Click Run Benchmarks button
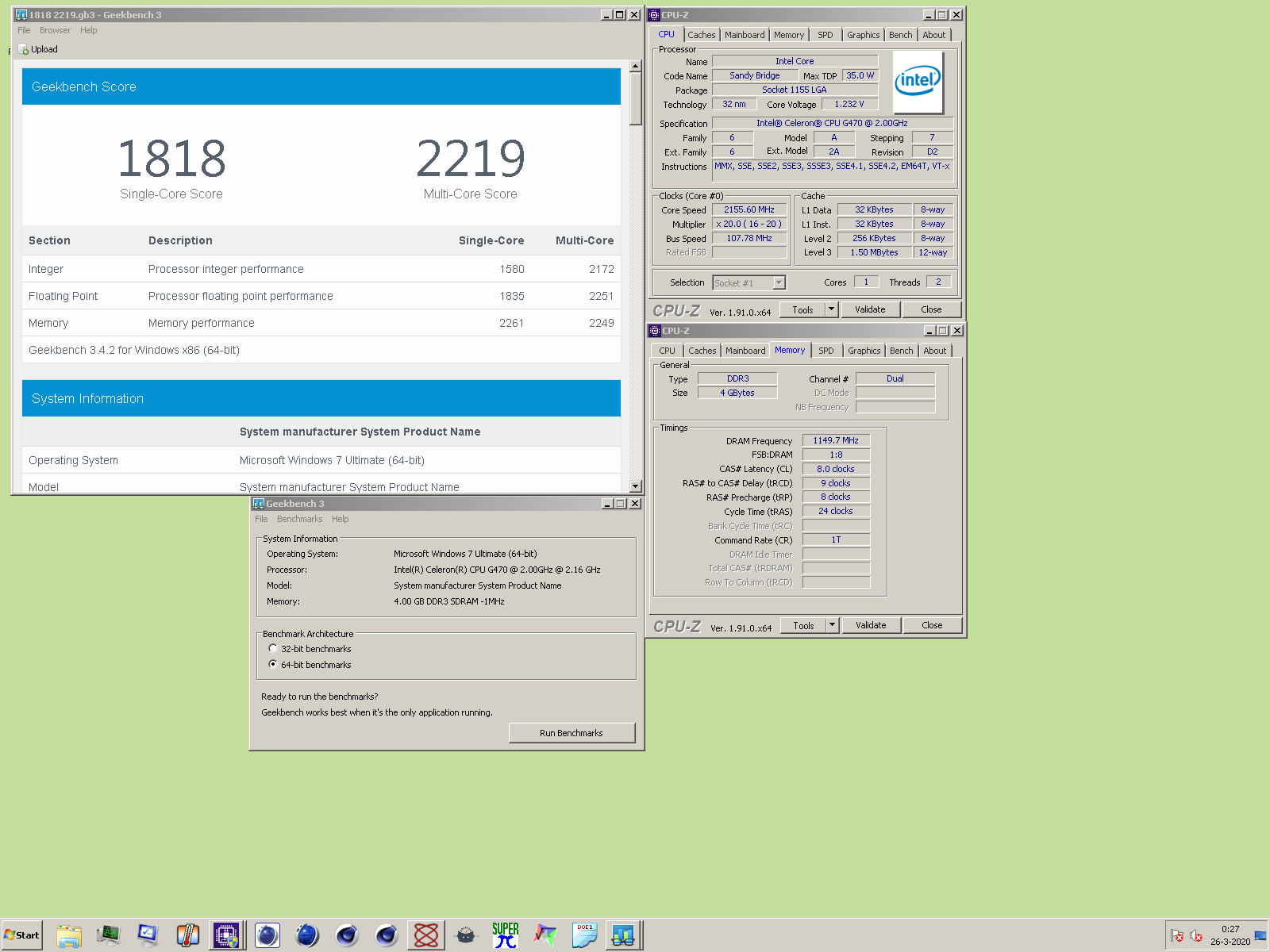1270x952 pixels. tap(571, 733)
